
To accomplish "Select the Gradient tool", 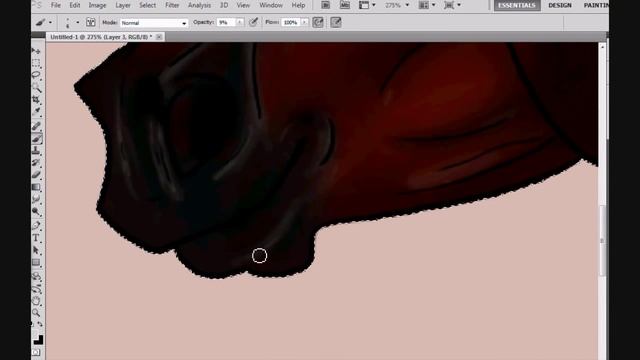I will point(36,187).
